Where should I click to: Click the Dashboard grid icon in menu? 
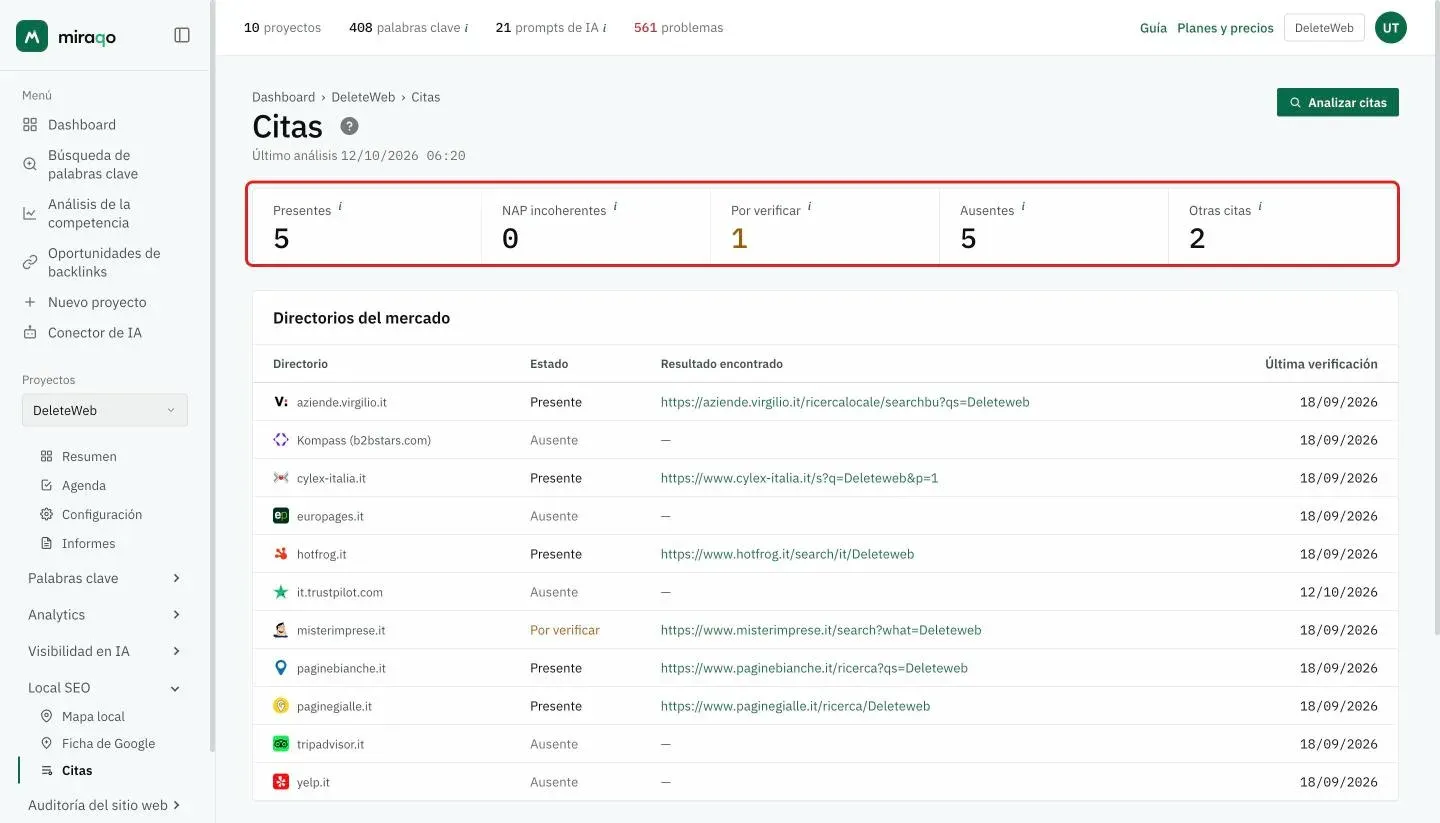pyautogui.click(x=30, y=125)
